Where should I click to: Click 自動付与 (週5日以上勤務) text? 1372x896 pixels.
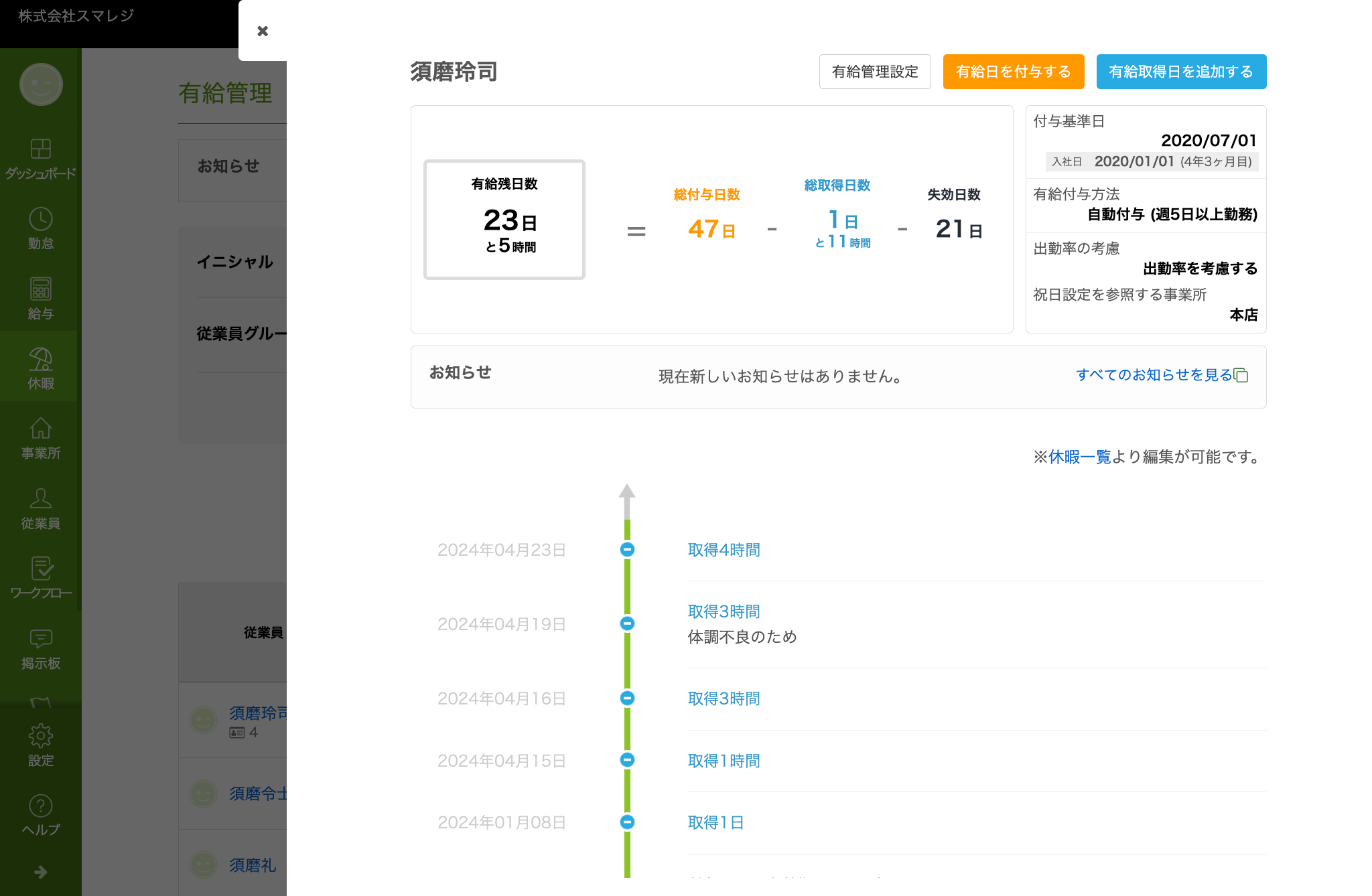tap(1172, 214)
